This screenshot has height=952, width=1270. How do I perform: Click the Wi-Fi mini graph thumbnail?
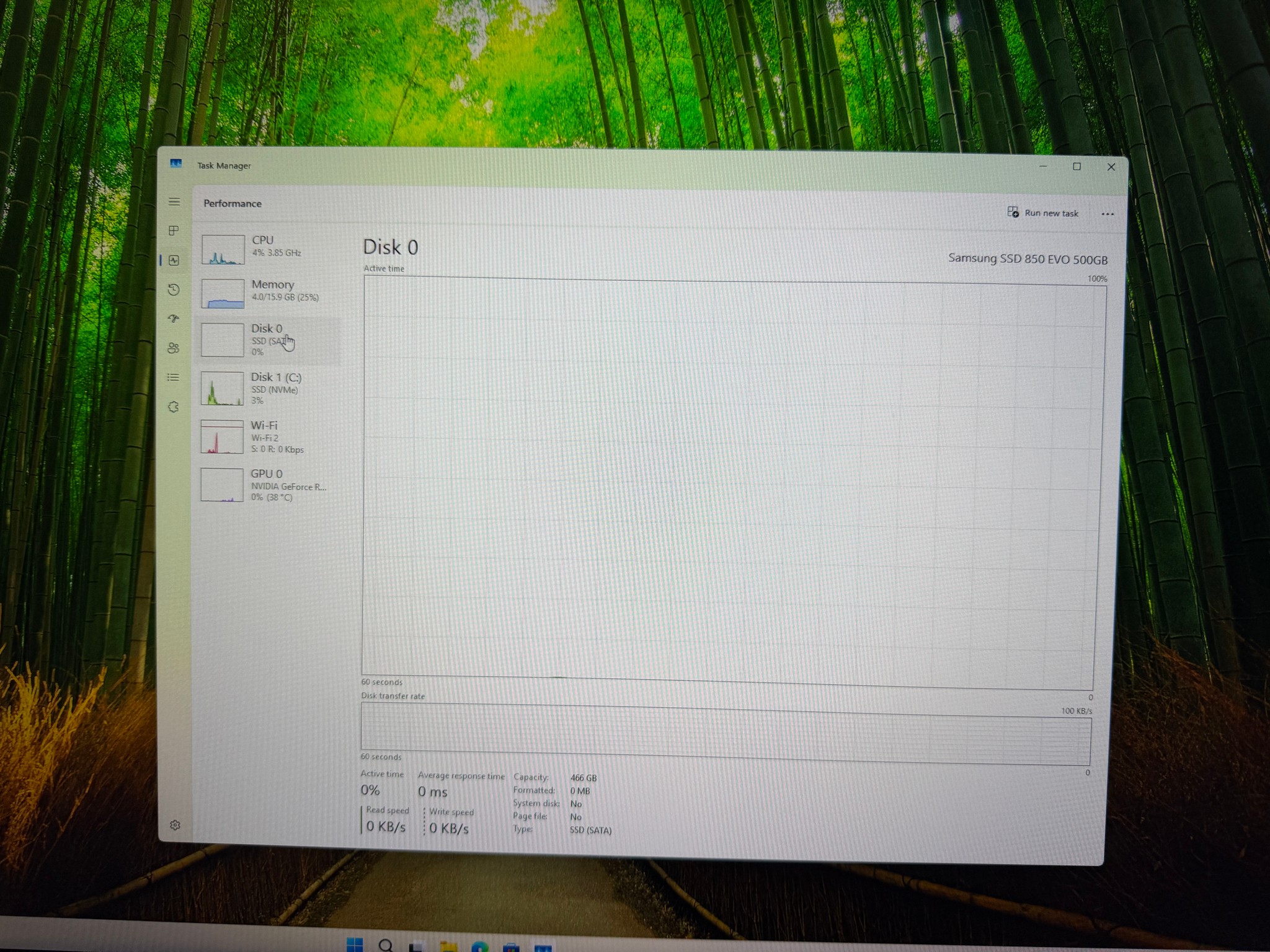(222, 437)
